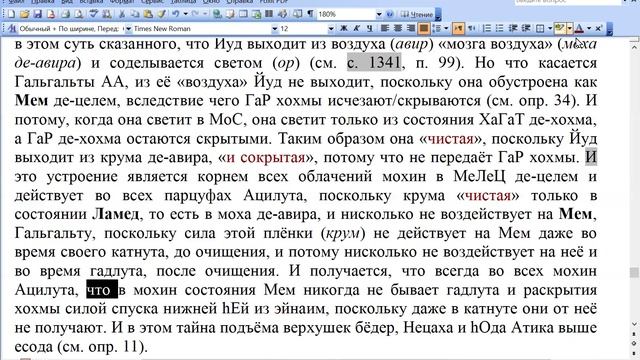Toggle show paragraph marks ¶
The width and height of the screenshot is (640, 360).
click(311, 14)
